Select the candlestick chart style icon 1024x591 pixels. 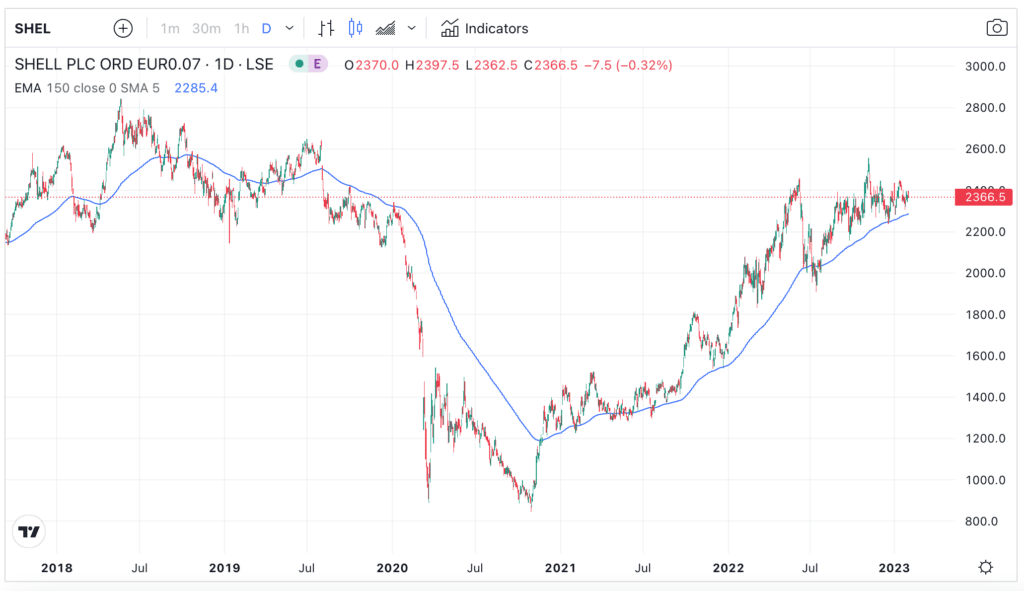pyautogui.click(x=355, y=28)
